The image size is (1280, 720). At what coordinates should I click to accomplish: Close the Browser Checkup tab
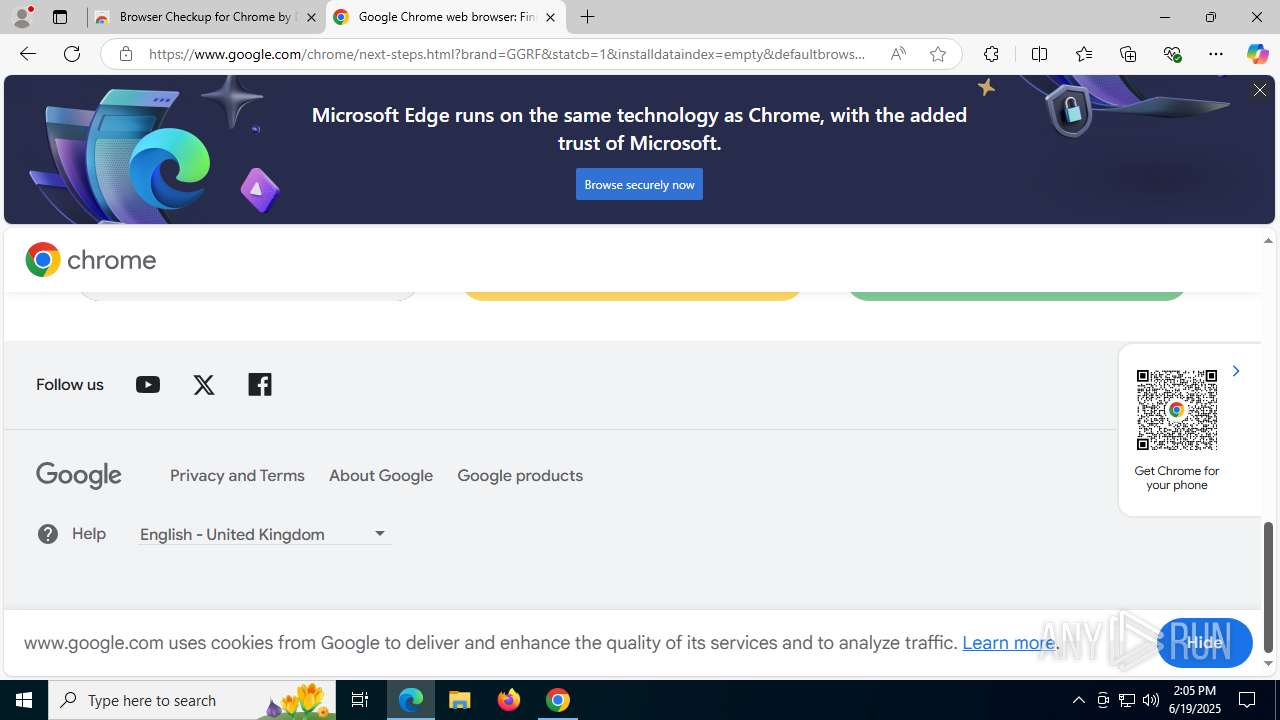pos(311,17)
